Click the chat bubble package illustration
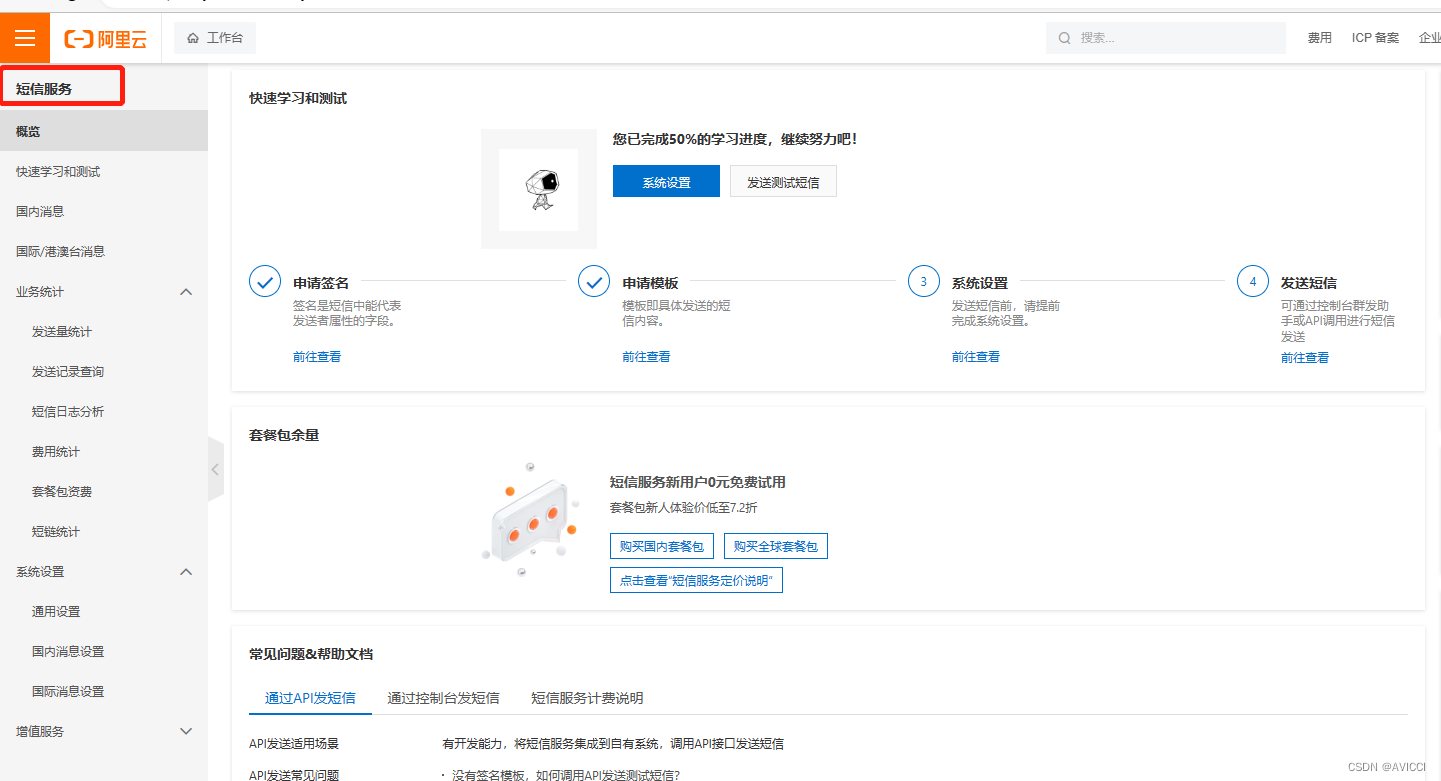 (x=530, y=520)
